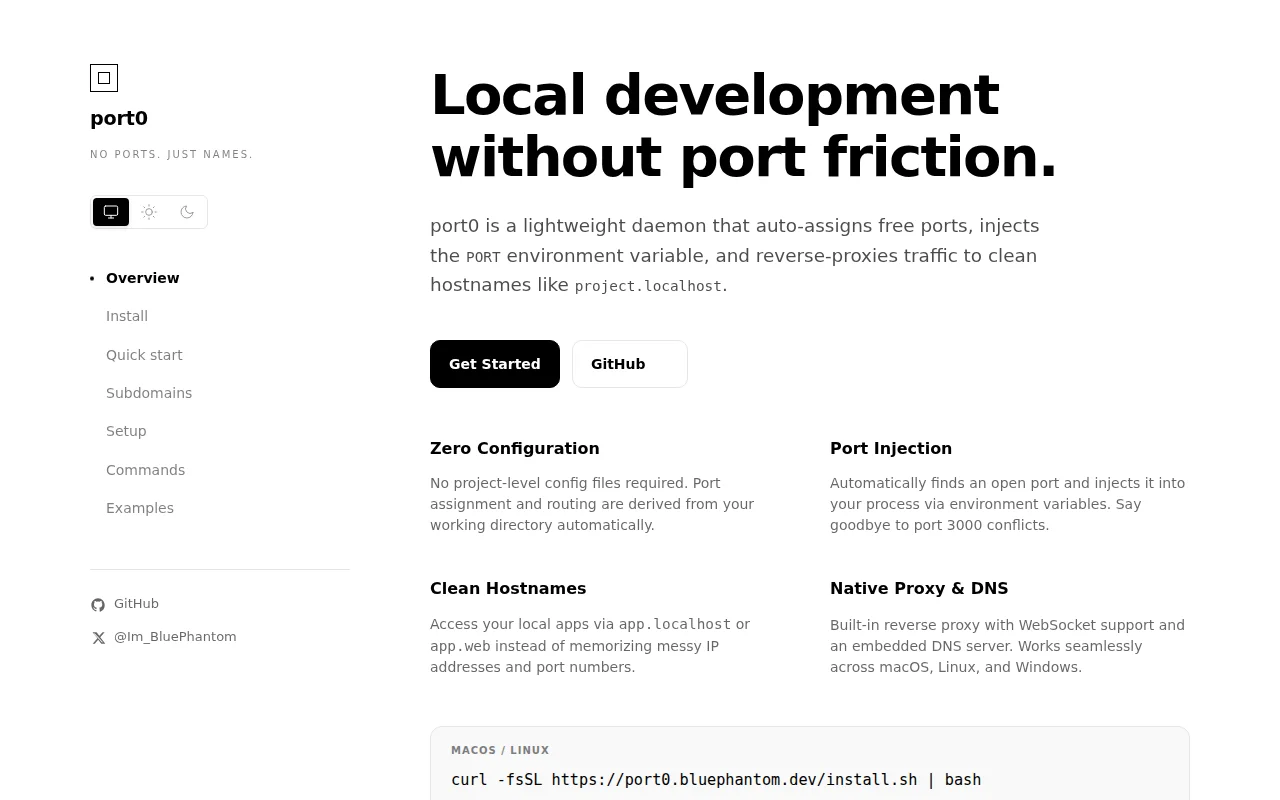The width and height of the screenshot is (1280, 800).
Task: Click the Native Proxy & DNS heading
Action: pyautogui.click(x=919, y=588)
